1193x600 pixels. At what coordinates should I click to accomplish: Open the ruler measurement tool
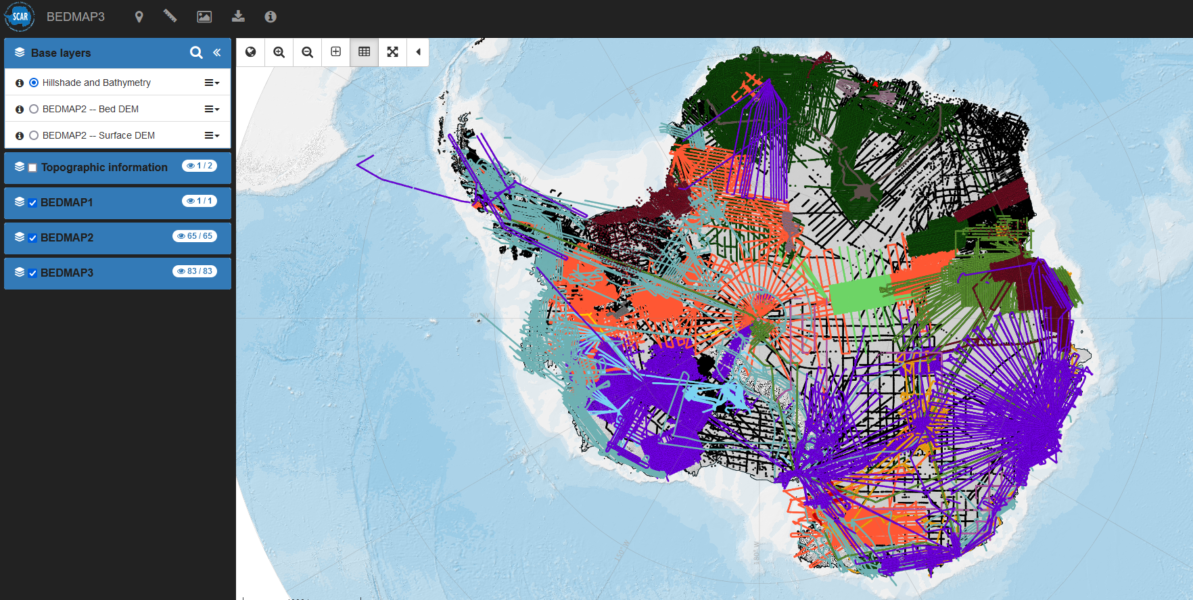coord(169,16)
